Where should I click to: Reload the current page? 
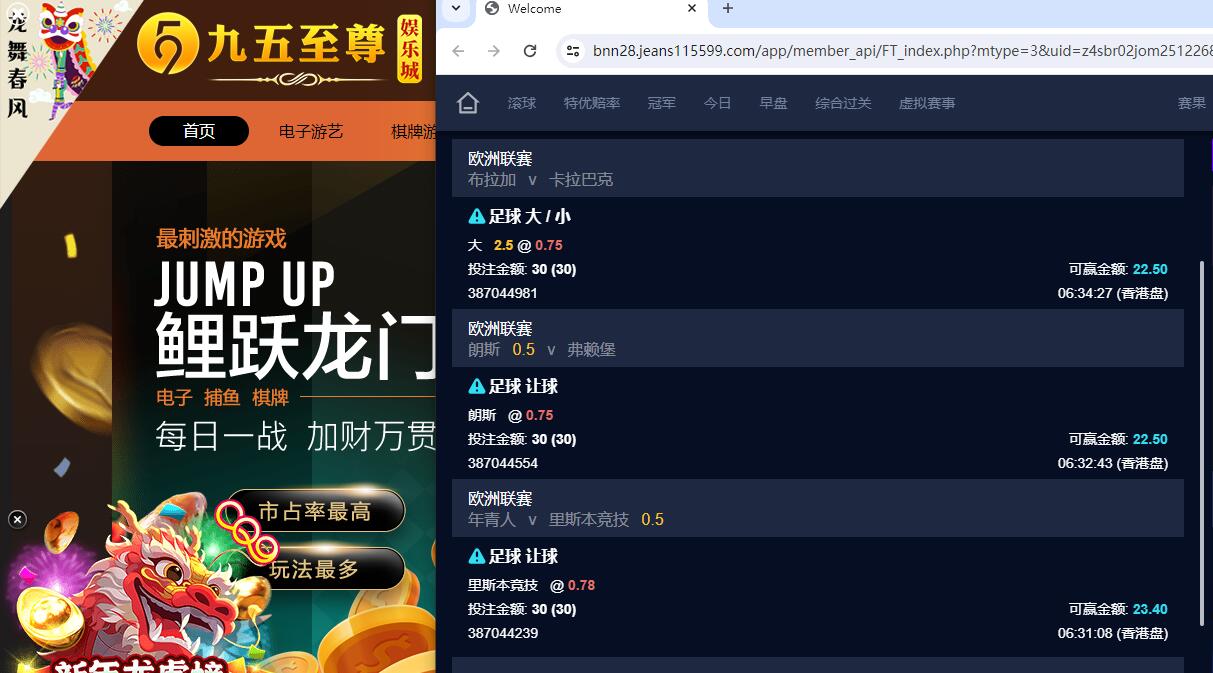pyautogui.click(x=530, y=51)
